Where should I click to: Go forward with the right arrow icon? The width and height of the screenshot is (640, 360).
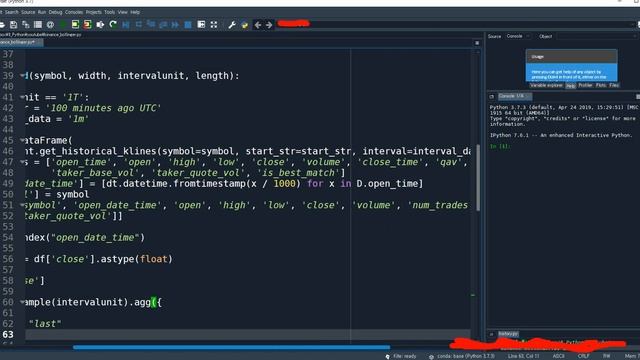click(x=269, y=25)
